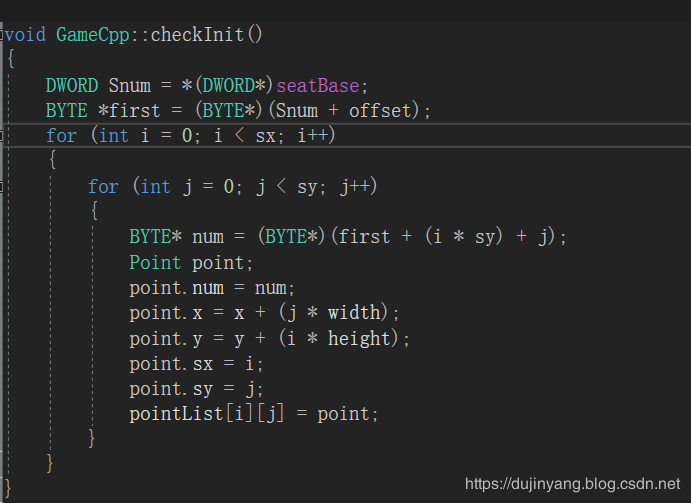This screenshot has width=691, height=503.
Task: Click the "point.sy" member assignment
Action: pos(171,390)
